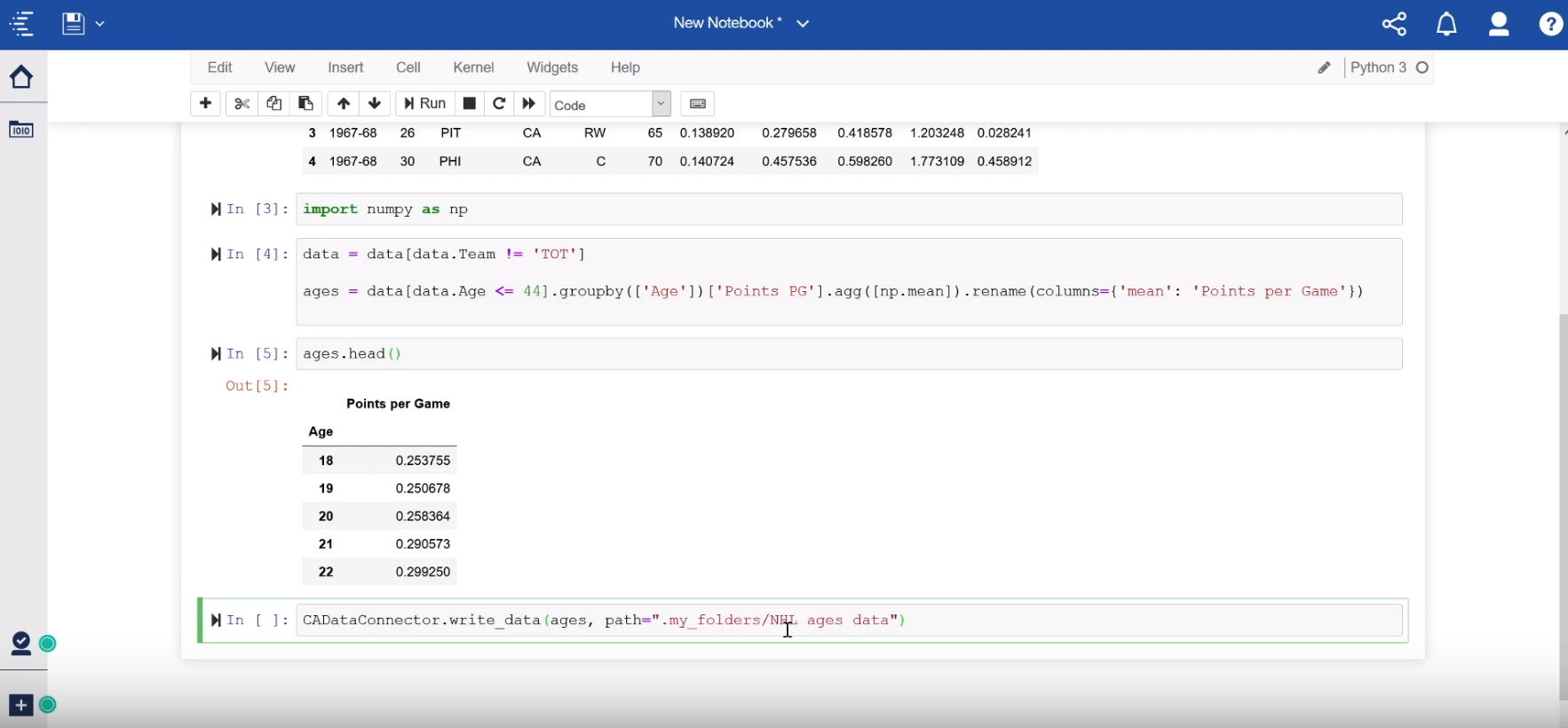The width and height of the screenshot is (1568, 728).
Task: Click the PIT team cell in row 3
Action: tap(450, 133)
